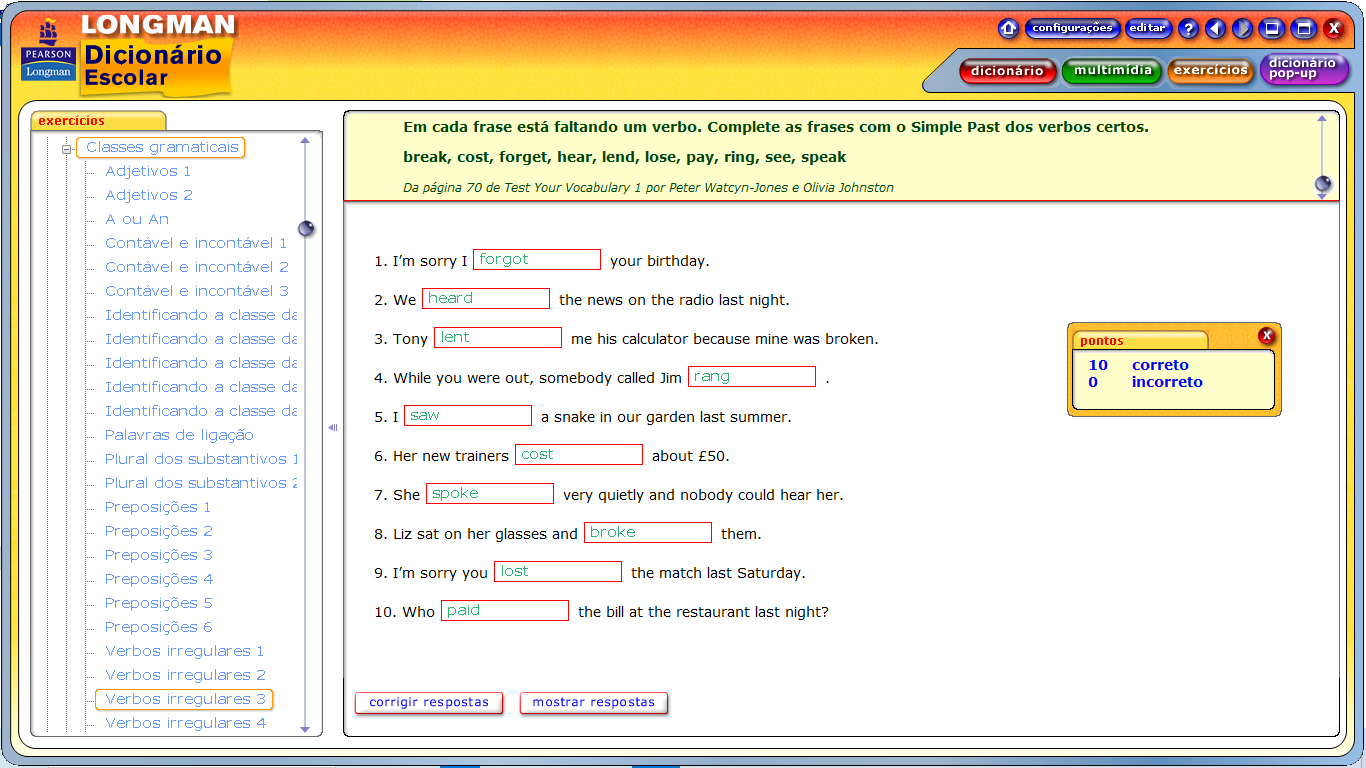Switch to the dicionário section
This screenshot has height=768, width=1366.
click(x=1007, y=71)
